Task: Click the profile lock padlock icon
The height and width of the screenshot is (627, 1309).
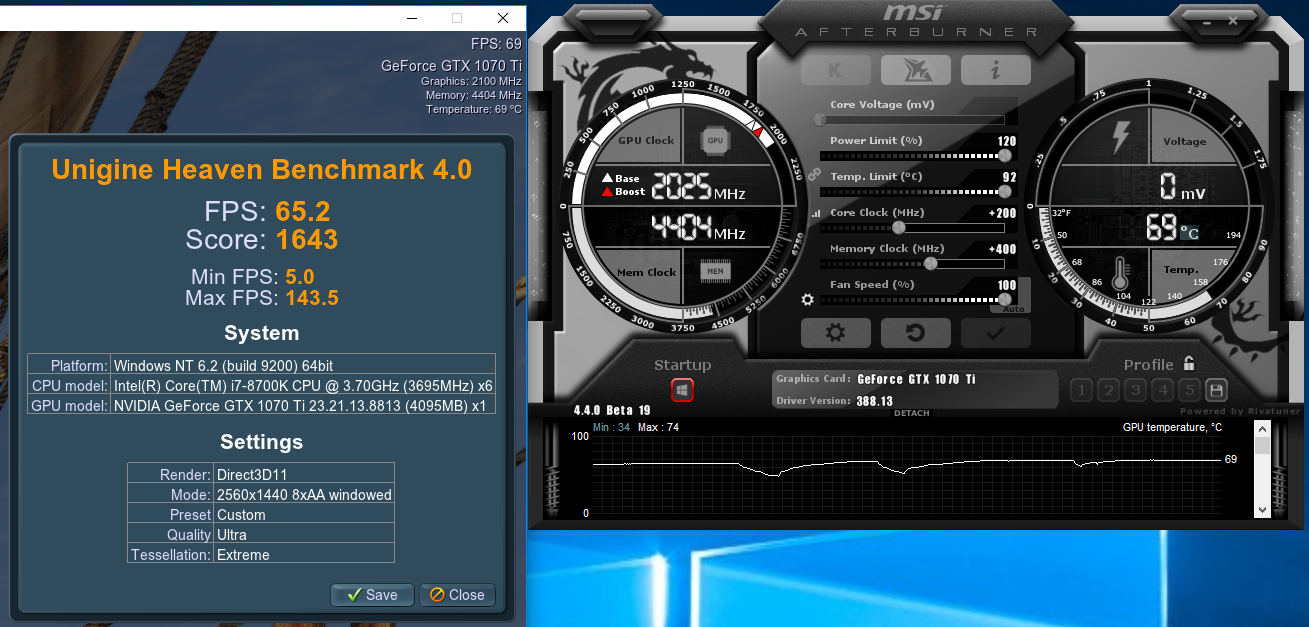Action: click(1189, 364)
